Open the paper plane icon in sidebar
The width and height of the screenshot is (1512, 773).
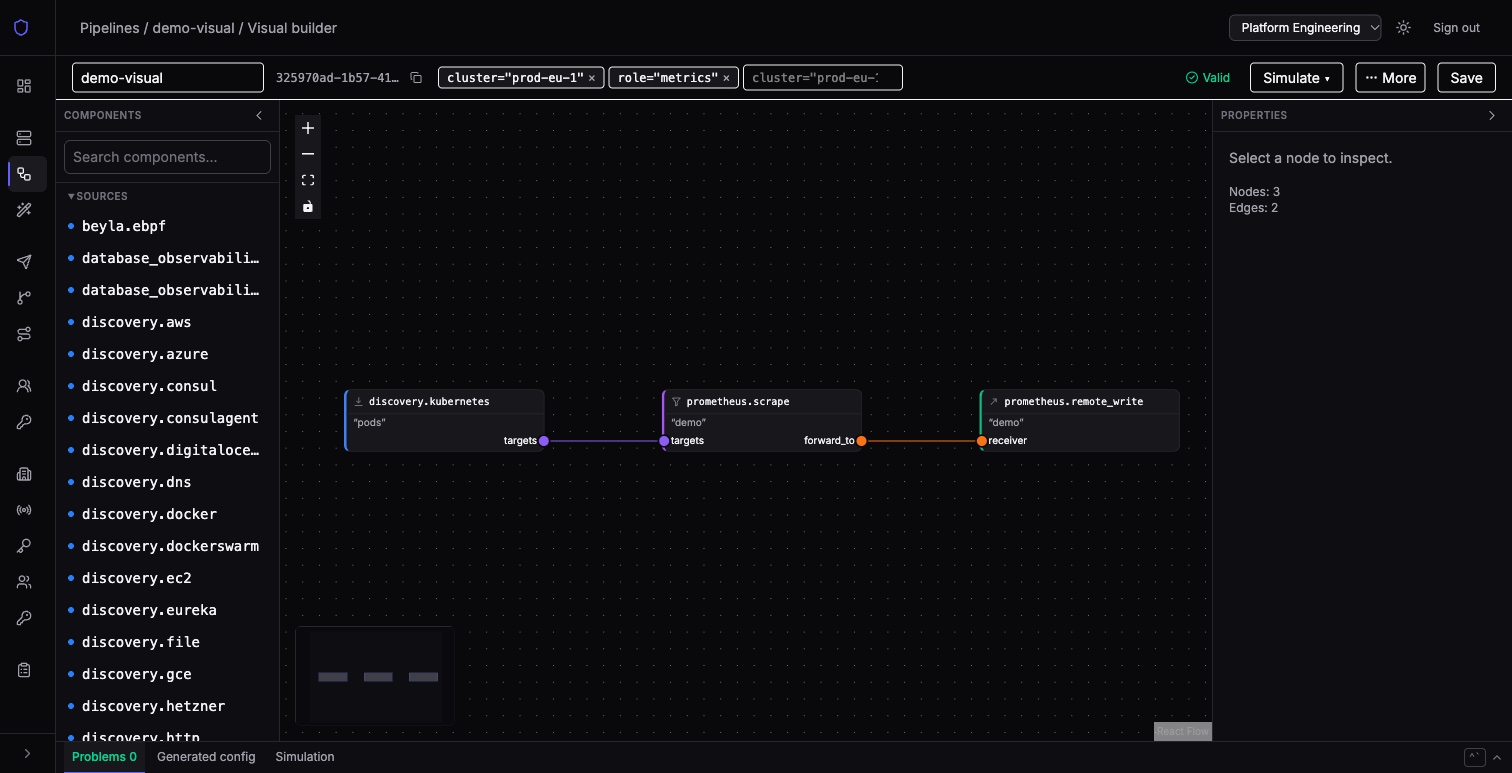click(24, 262)
